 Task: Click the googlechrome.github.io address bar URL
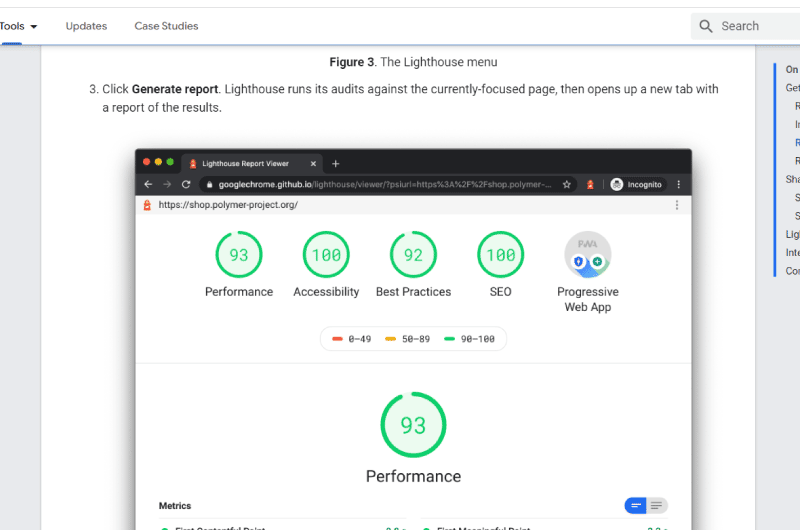pyautogui.click(x=385, y=185)
